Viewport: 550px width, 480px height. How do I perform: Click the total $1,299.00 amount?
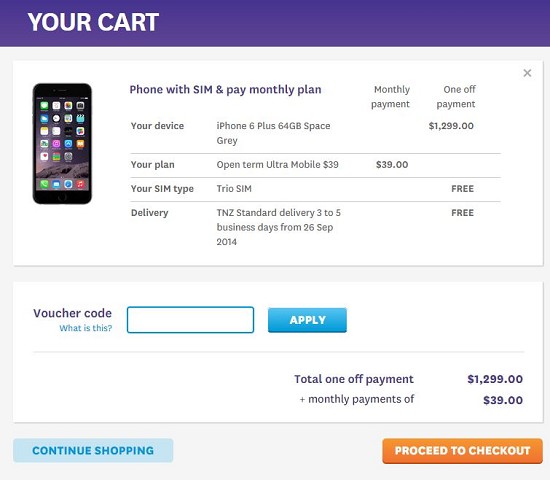coord(495,379)
